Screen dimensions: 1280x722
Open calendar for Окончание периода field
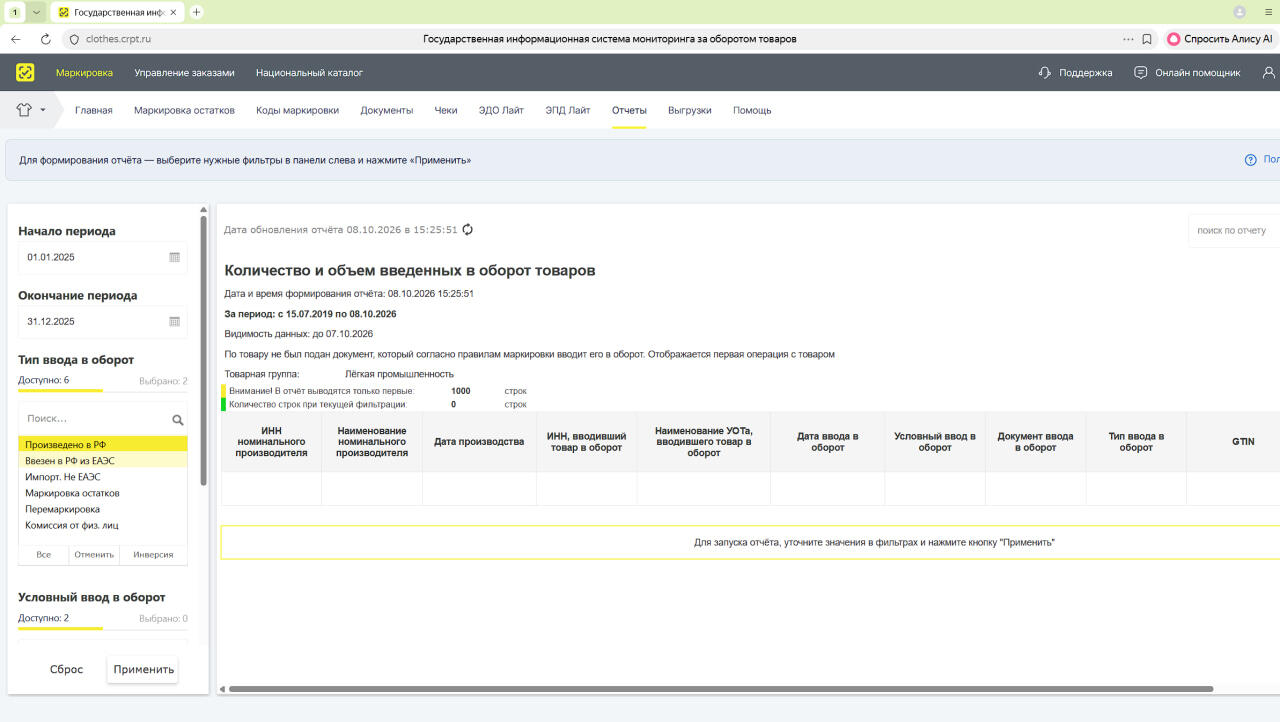pos(175,321)
